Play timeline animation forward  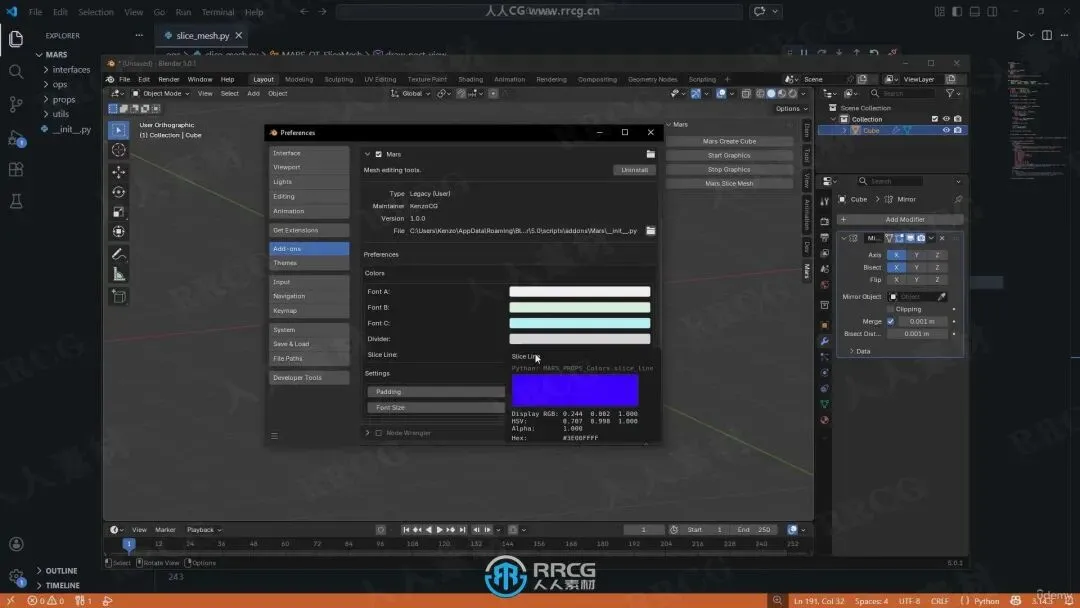439,530
